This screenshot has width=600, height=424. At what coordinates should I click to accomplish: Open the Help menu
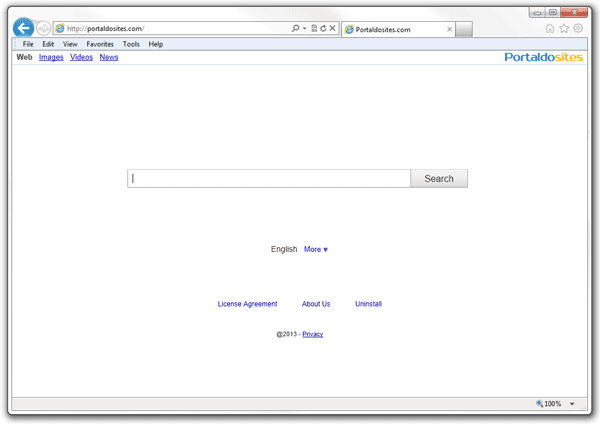tap(156, 44)
